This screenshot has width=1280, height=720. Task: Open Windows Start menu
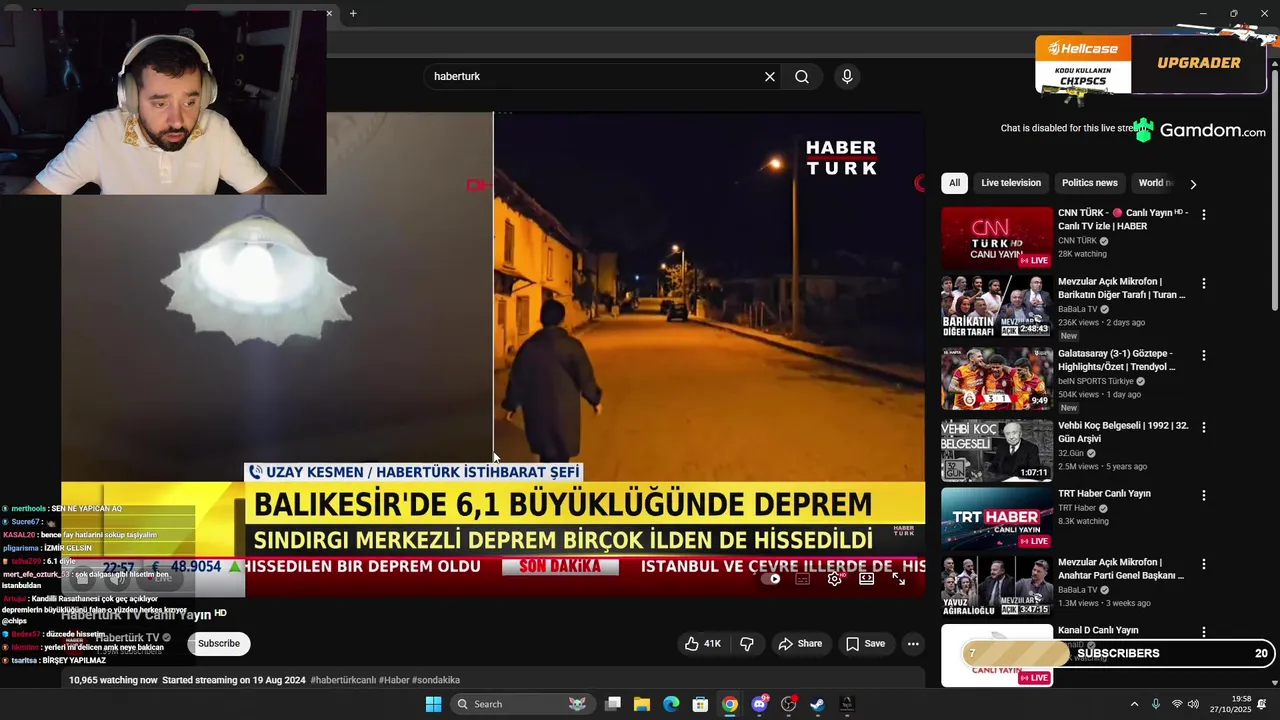(x=433, y=704)
